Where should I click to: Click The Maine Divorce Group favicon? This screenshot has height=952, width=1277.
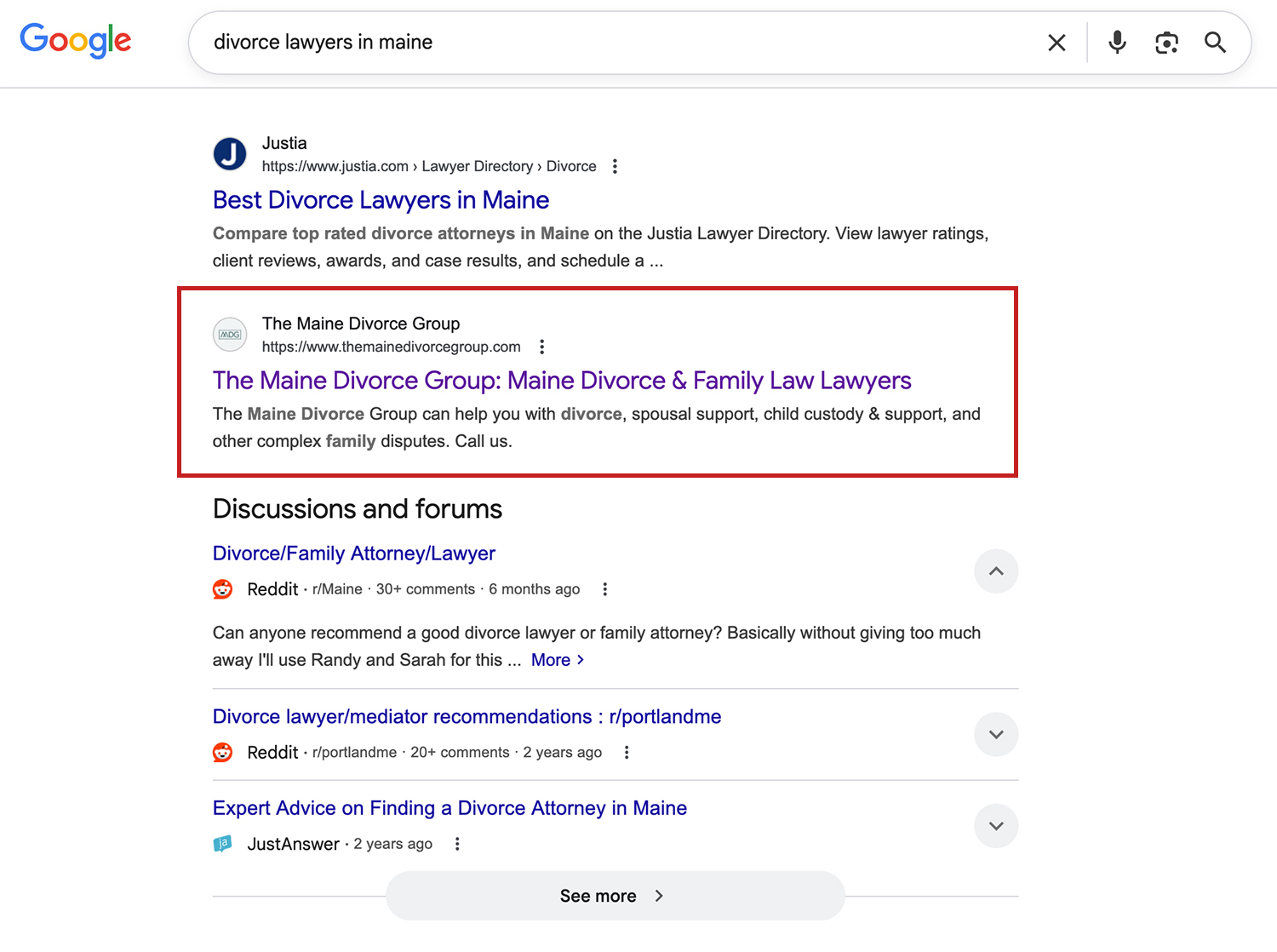click(x=230, y=335)
